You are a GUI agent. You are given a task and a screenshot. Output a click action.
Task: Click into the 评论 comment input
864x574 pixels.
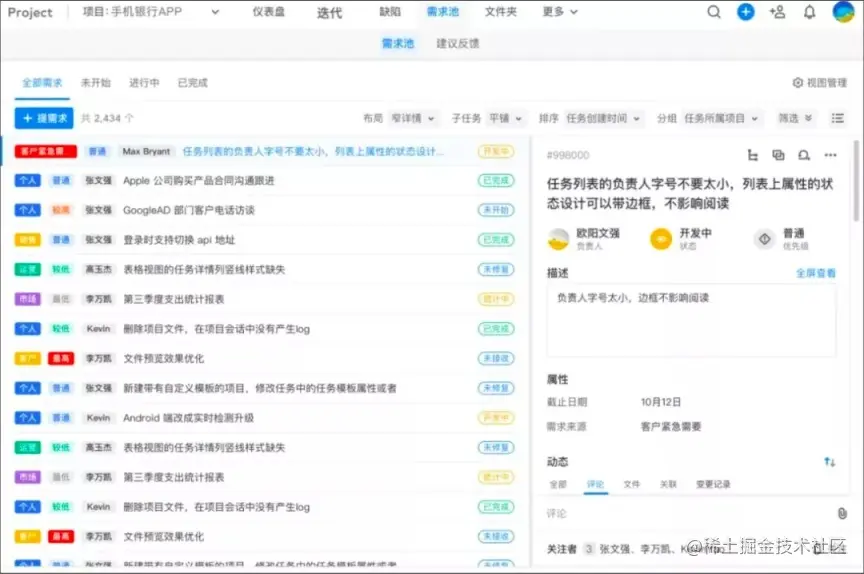689,513
